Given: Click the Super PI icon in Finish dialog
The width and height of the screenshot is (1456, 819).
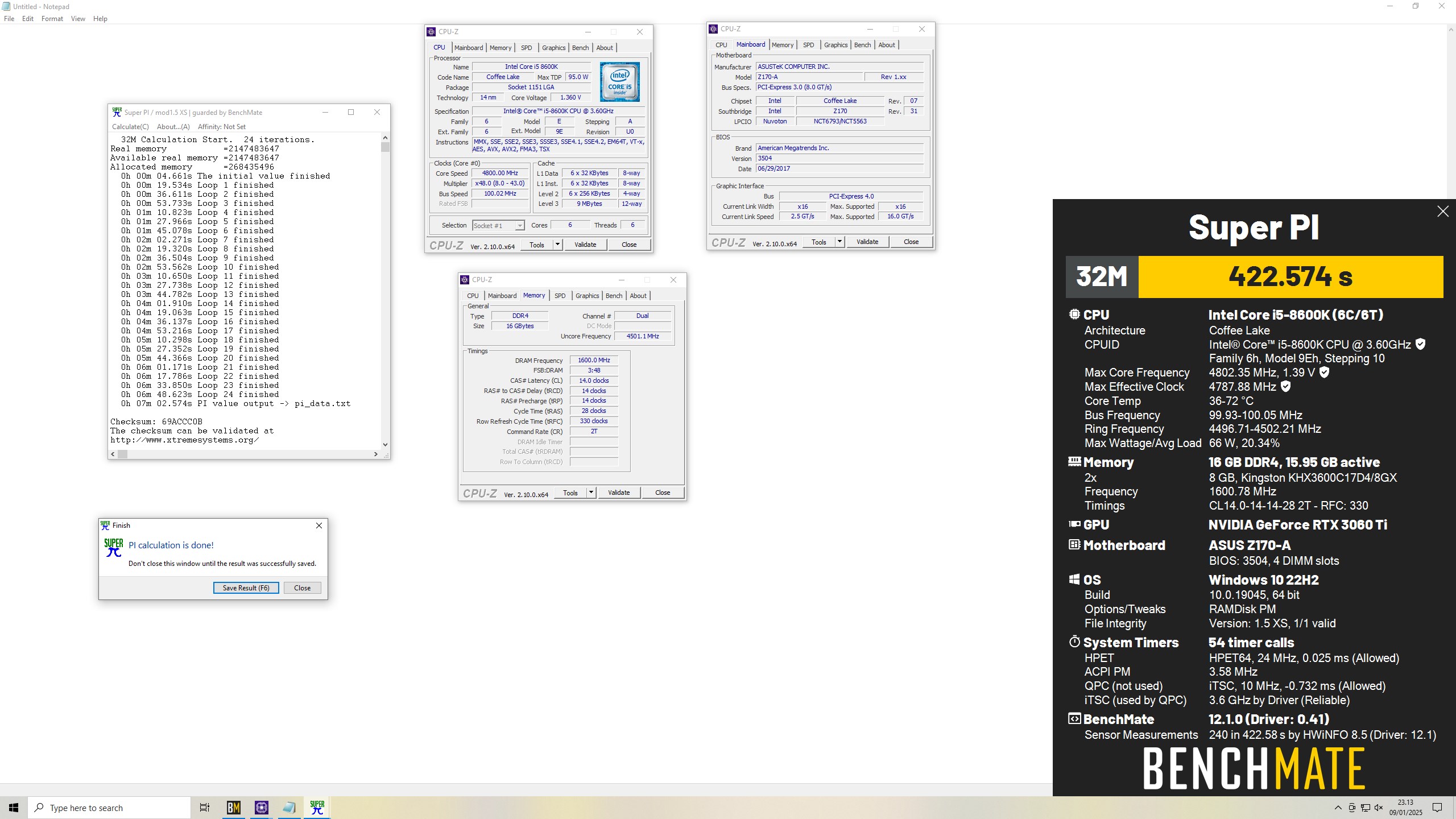Looking at the screenshot, I should [113, 547].
